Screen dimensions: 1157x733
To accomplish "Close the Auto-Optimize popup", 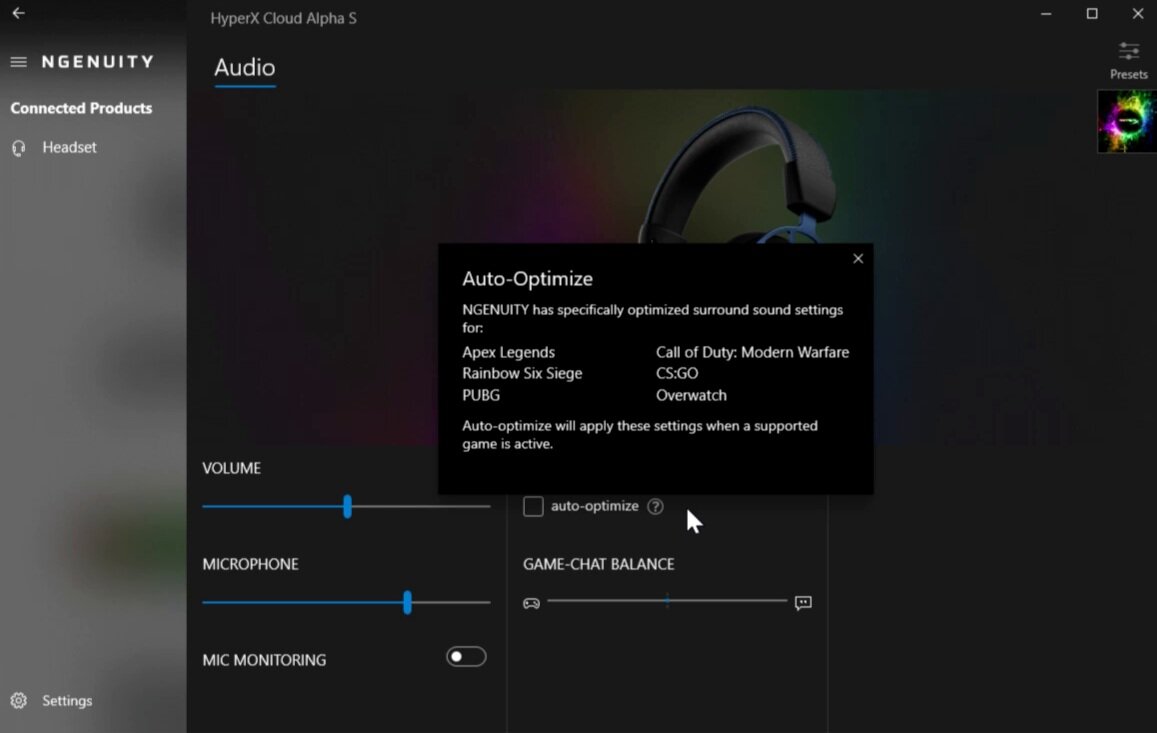I will click(857, 258).
